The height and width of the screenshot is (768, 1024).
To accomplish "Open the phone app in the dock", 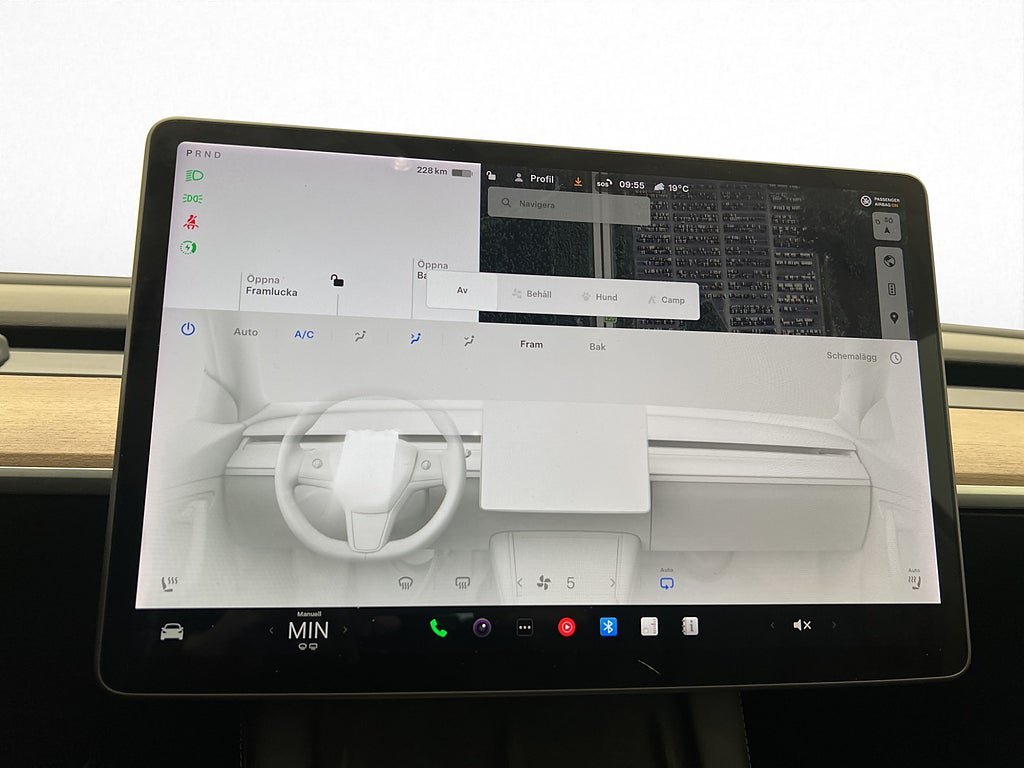I will coord(438,627).
